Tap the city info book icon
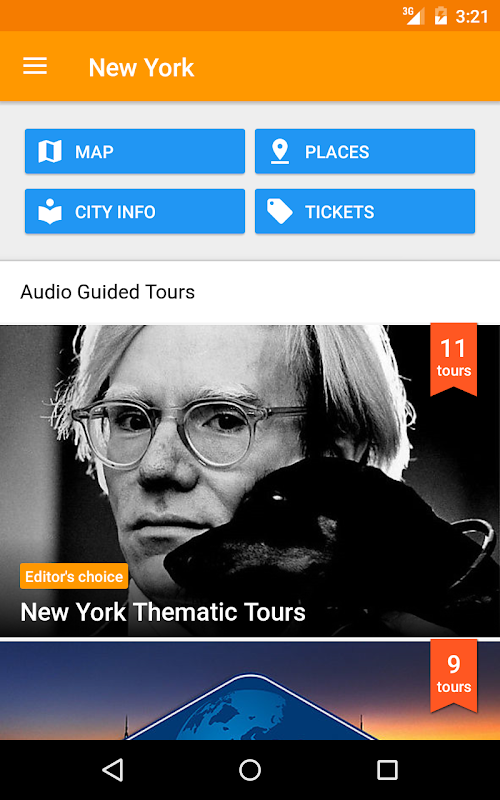The width and height of the screenshot is (500, 800). point(50,211)
